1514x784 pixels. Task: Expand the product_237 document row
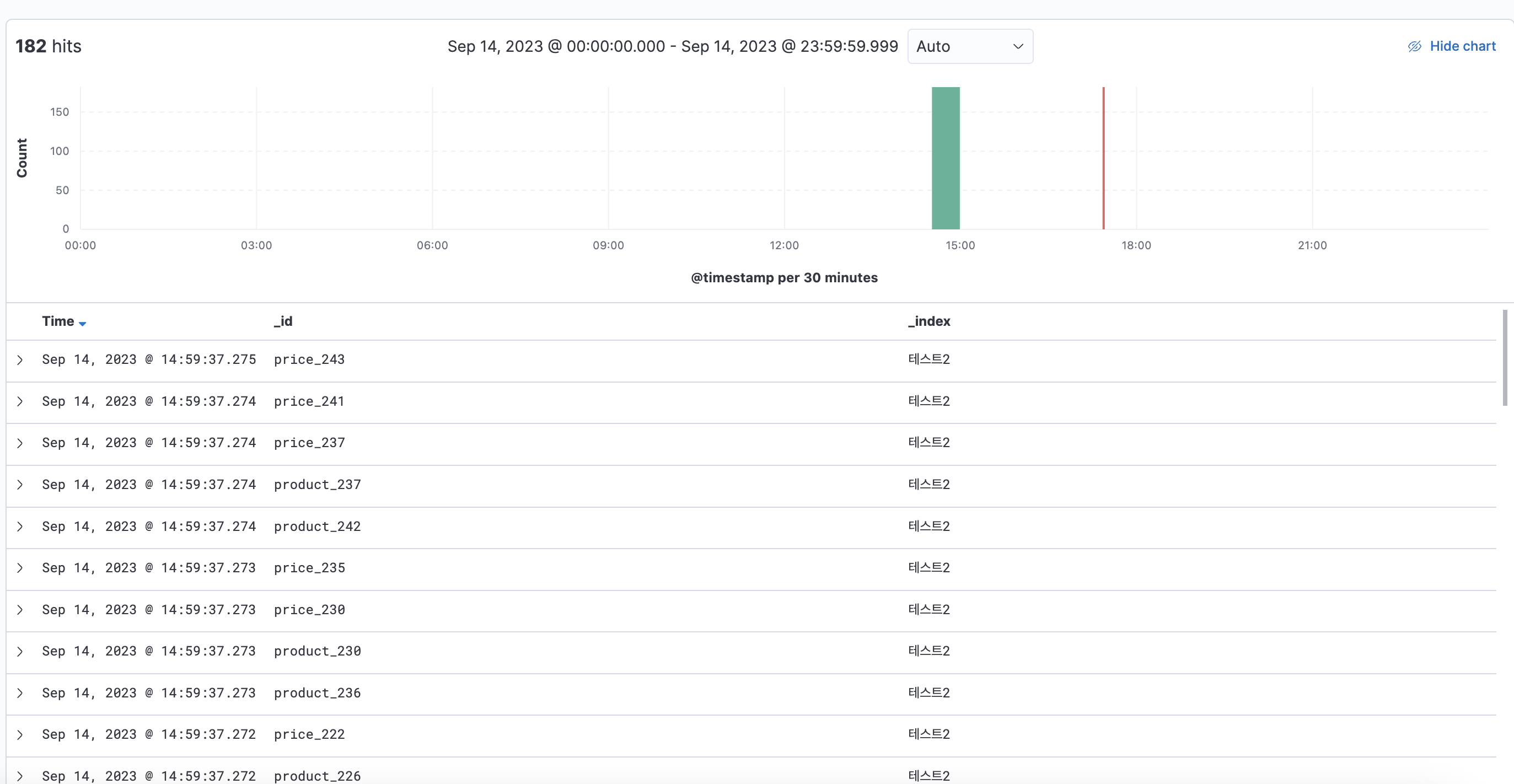coord(20,485)
